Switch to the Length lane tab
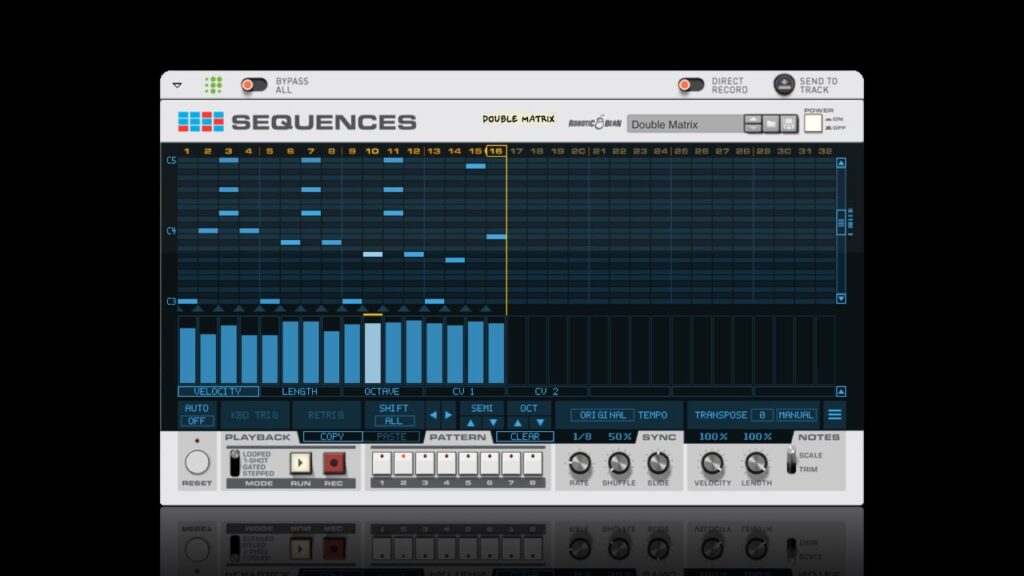 coord(300,391)
